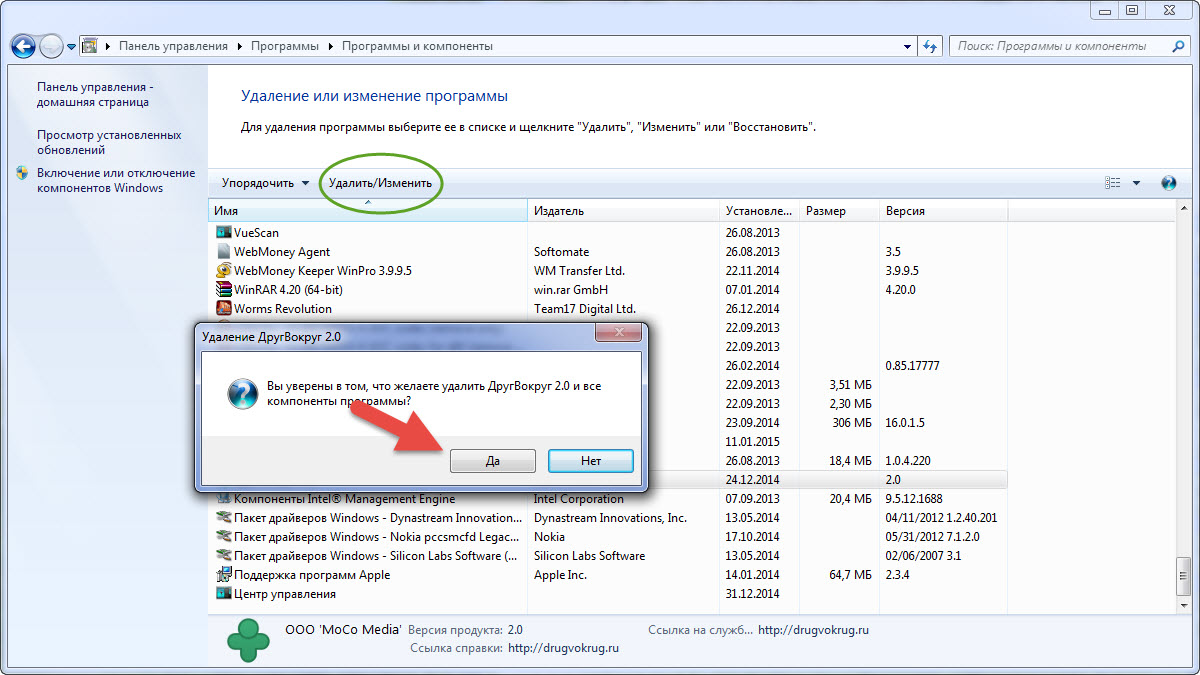Click publisher 'Team17 Digital Ltd.' cell
1200x675 pixels.
tap(585, 309)
